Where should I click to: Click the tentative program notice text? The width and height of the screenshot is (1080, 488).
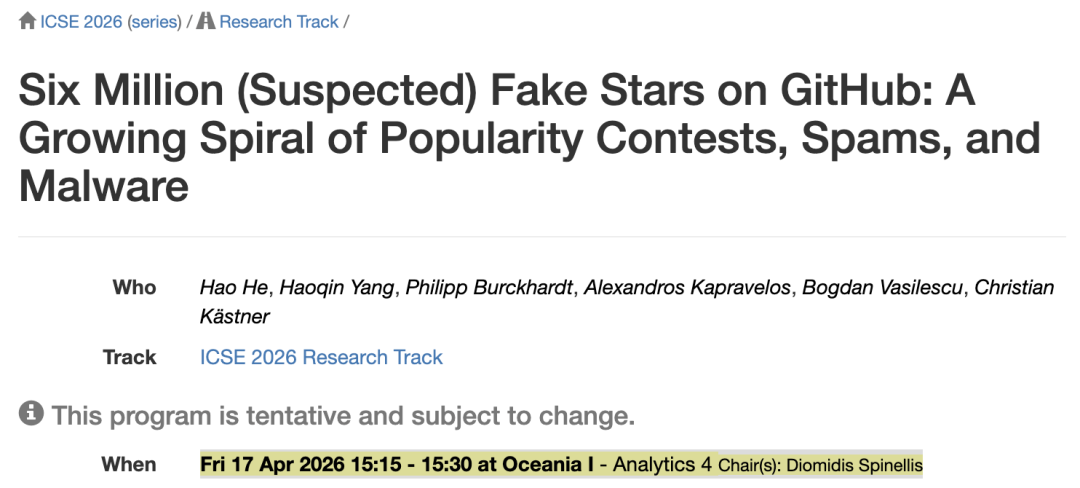point(342,415)
